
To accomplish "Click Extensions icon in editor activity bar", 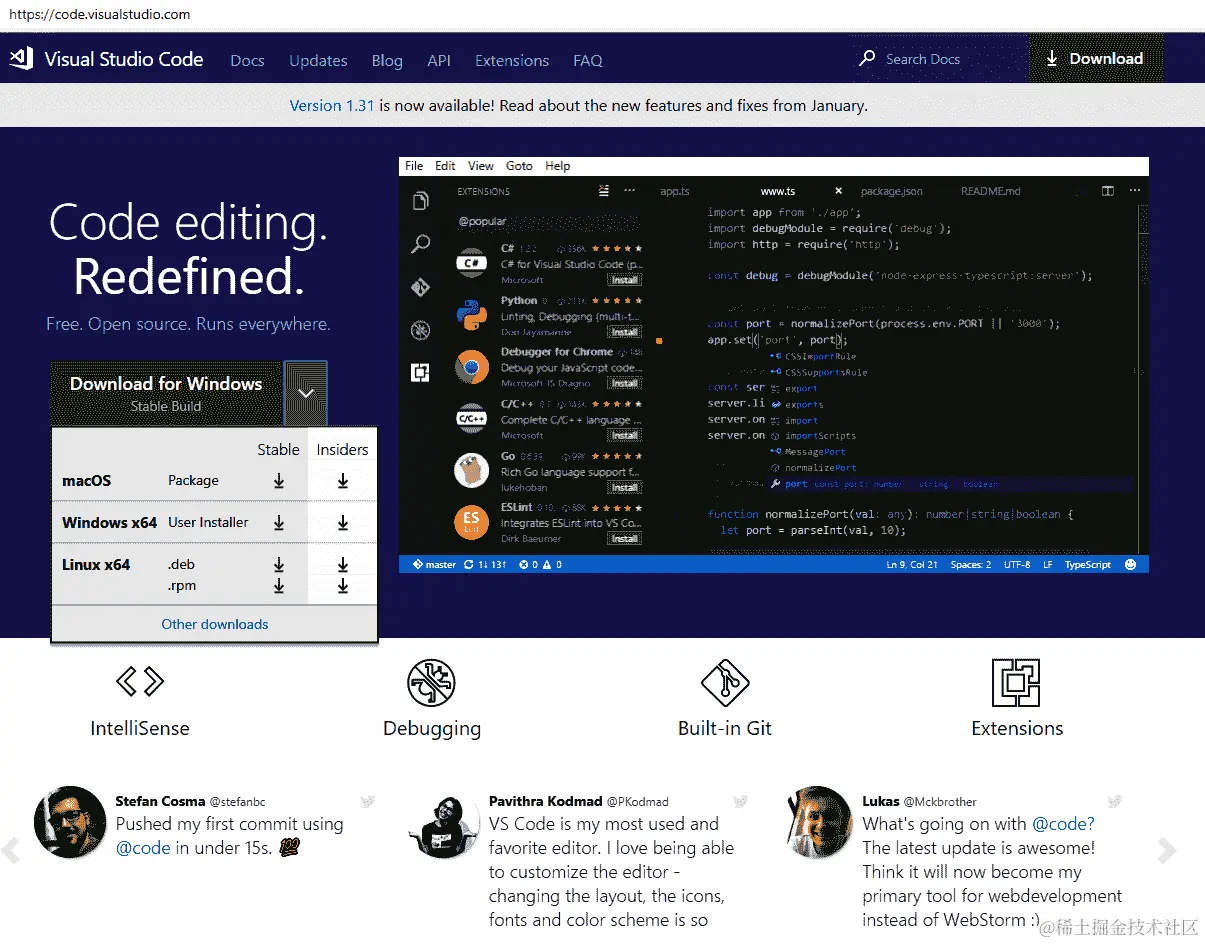I will pos(421,373).
